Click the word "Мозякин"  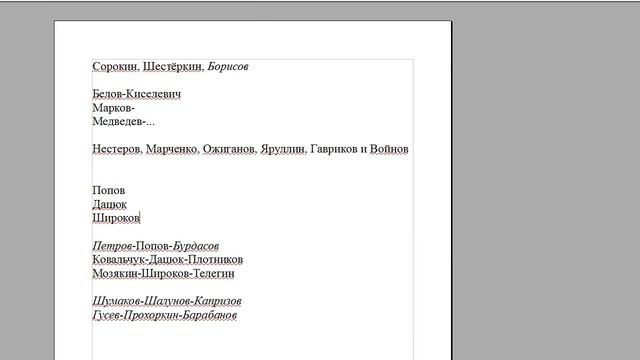[115, 273]
